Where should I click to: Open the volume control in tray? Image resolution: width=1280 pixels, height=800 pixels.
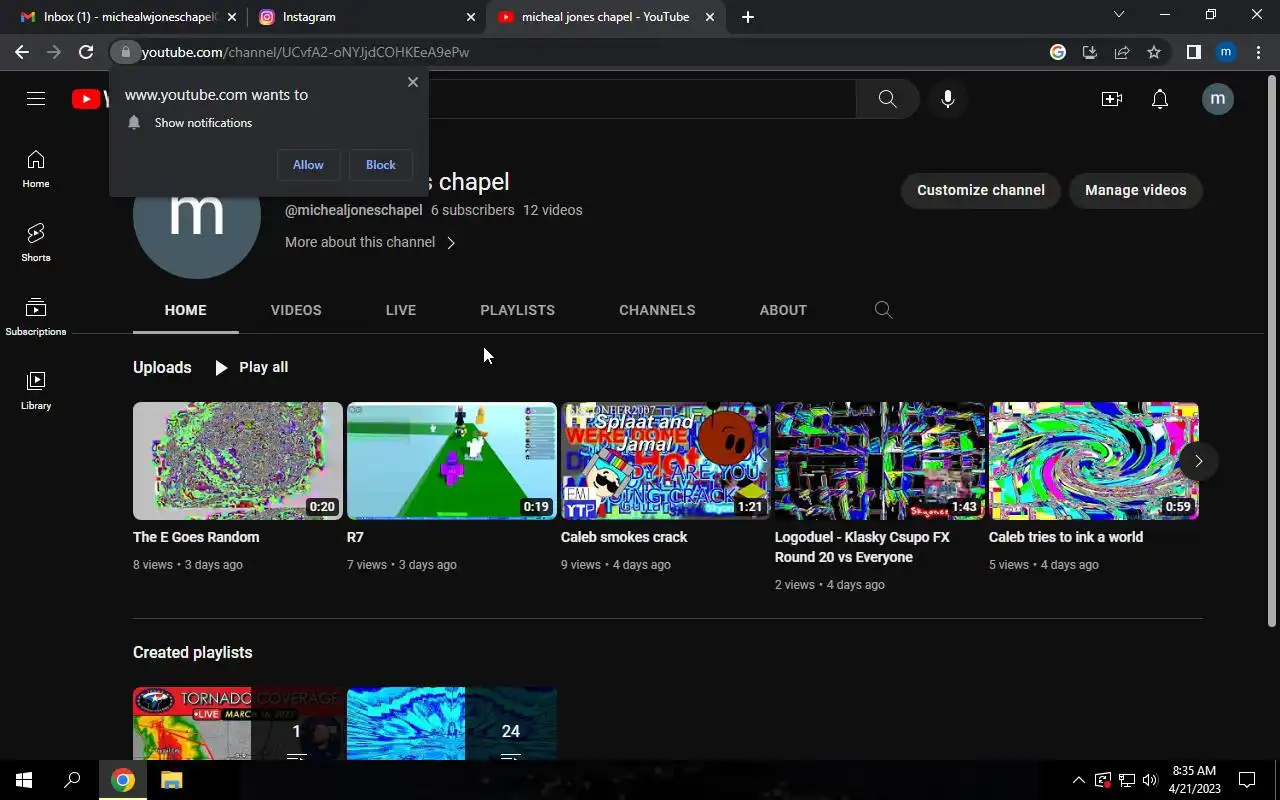1150,780
